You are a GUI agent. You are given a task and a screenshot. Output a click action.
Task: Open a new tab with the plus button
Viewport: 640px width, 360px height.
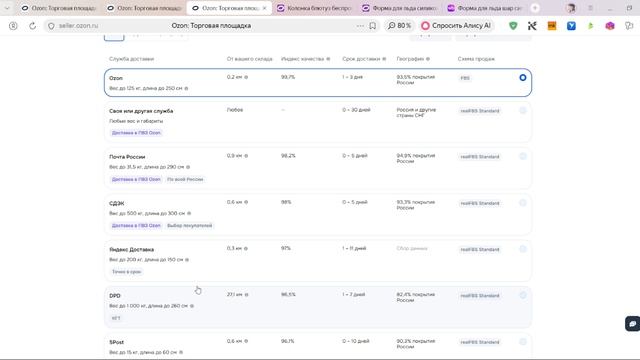click(x=535, y=8)
